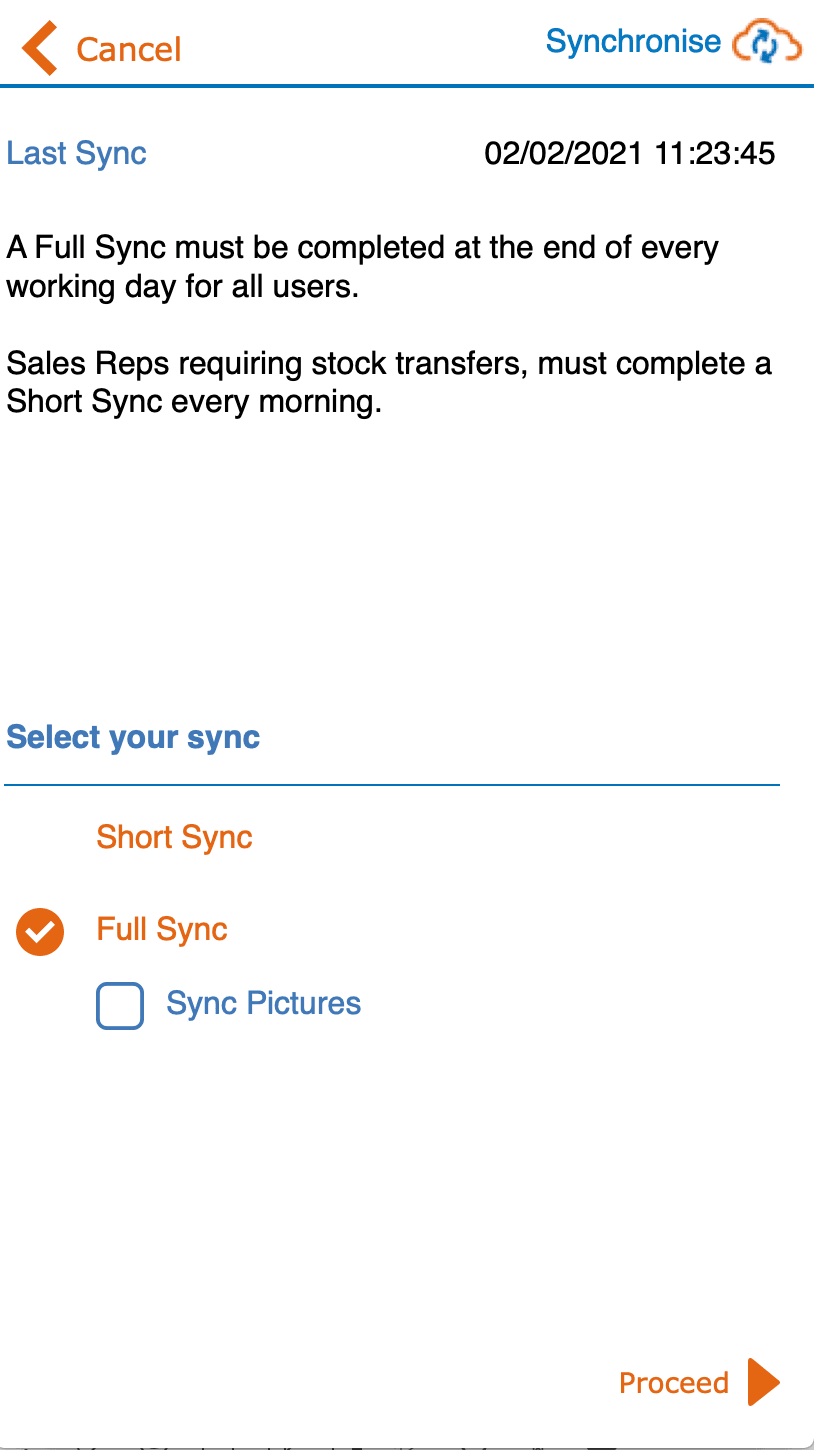Click the Select your sync heading
The image size is (814, 1450).
pos(133,738)
